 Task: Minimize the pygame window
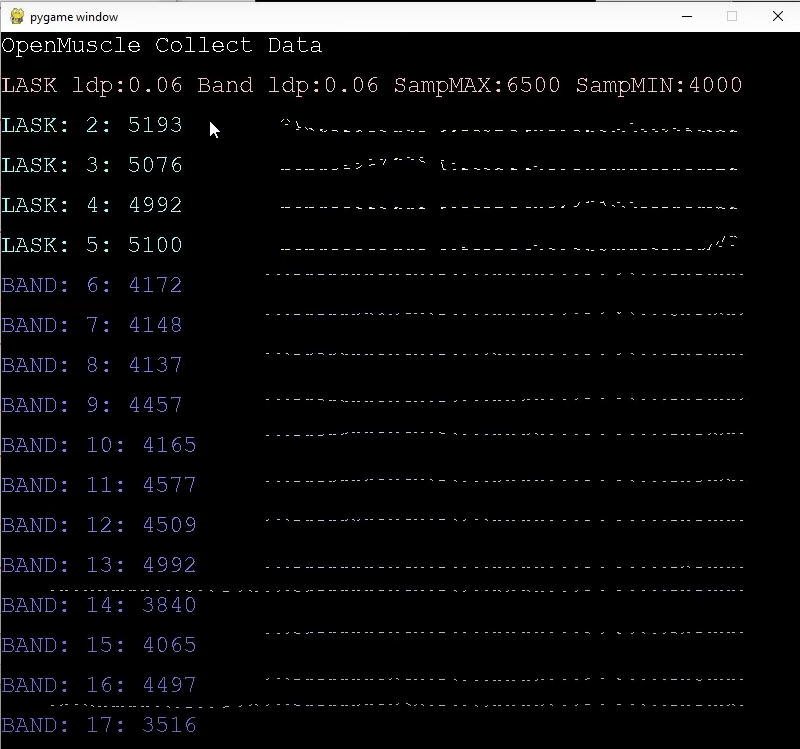pyautogui.click(x=687, y=17)
